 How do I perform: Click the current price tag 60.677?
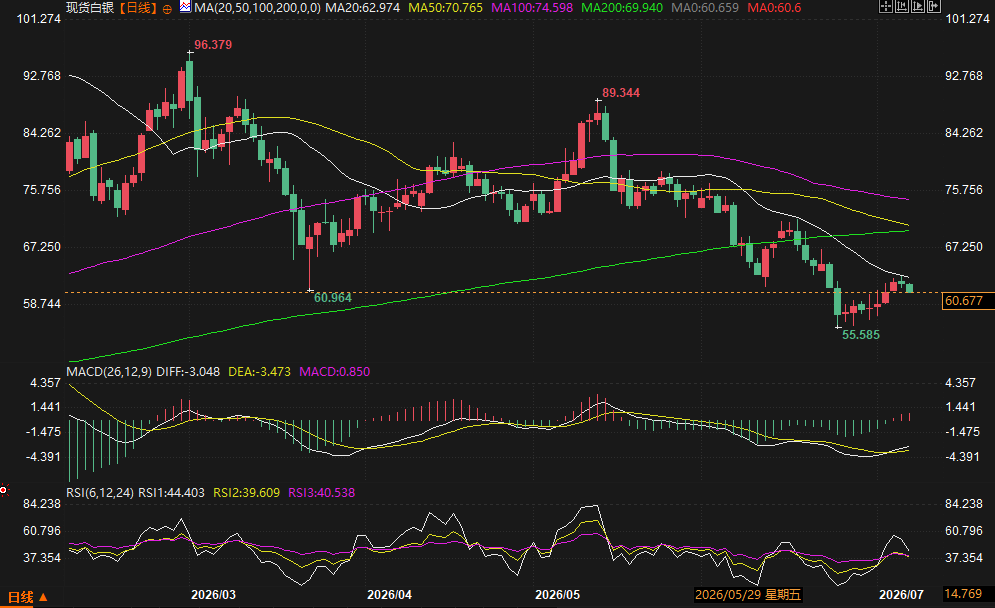coord(964,301)
